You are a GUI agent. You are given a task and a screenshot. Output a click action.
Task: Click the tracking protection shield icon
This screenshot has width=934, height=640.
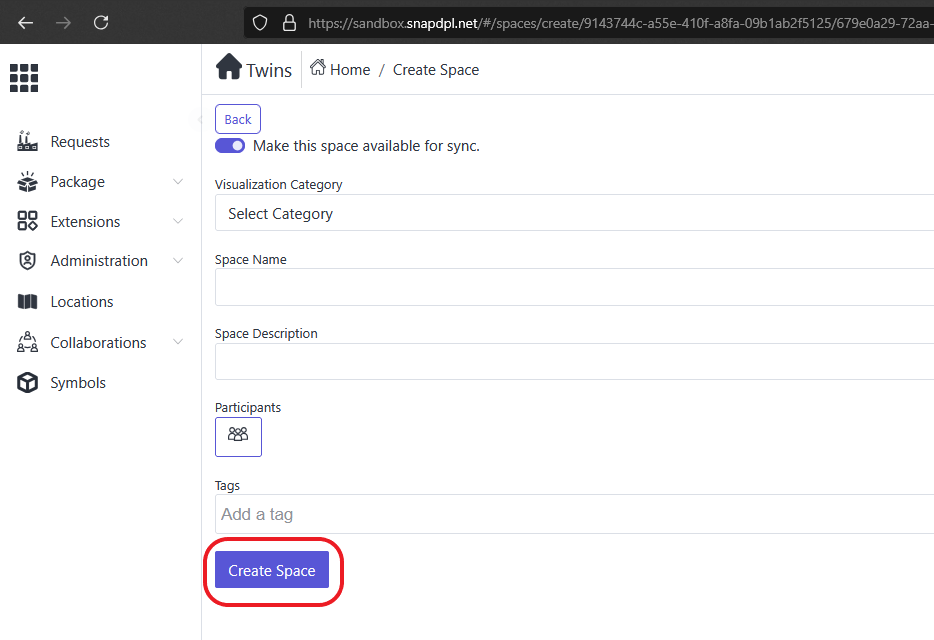260,23
